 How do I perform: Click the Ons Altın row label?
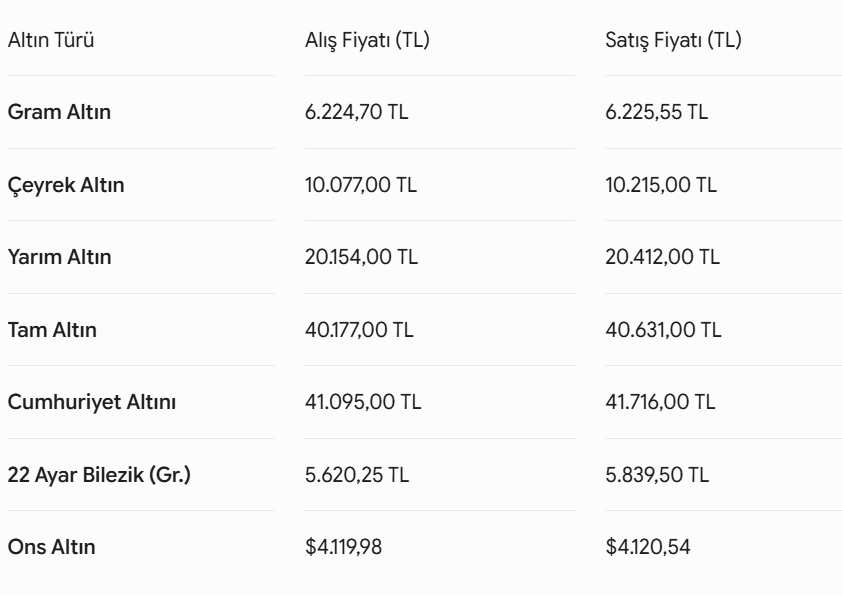(x=52, y=547)
